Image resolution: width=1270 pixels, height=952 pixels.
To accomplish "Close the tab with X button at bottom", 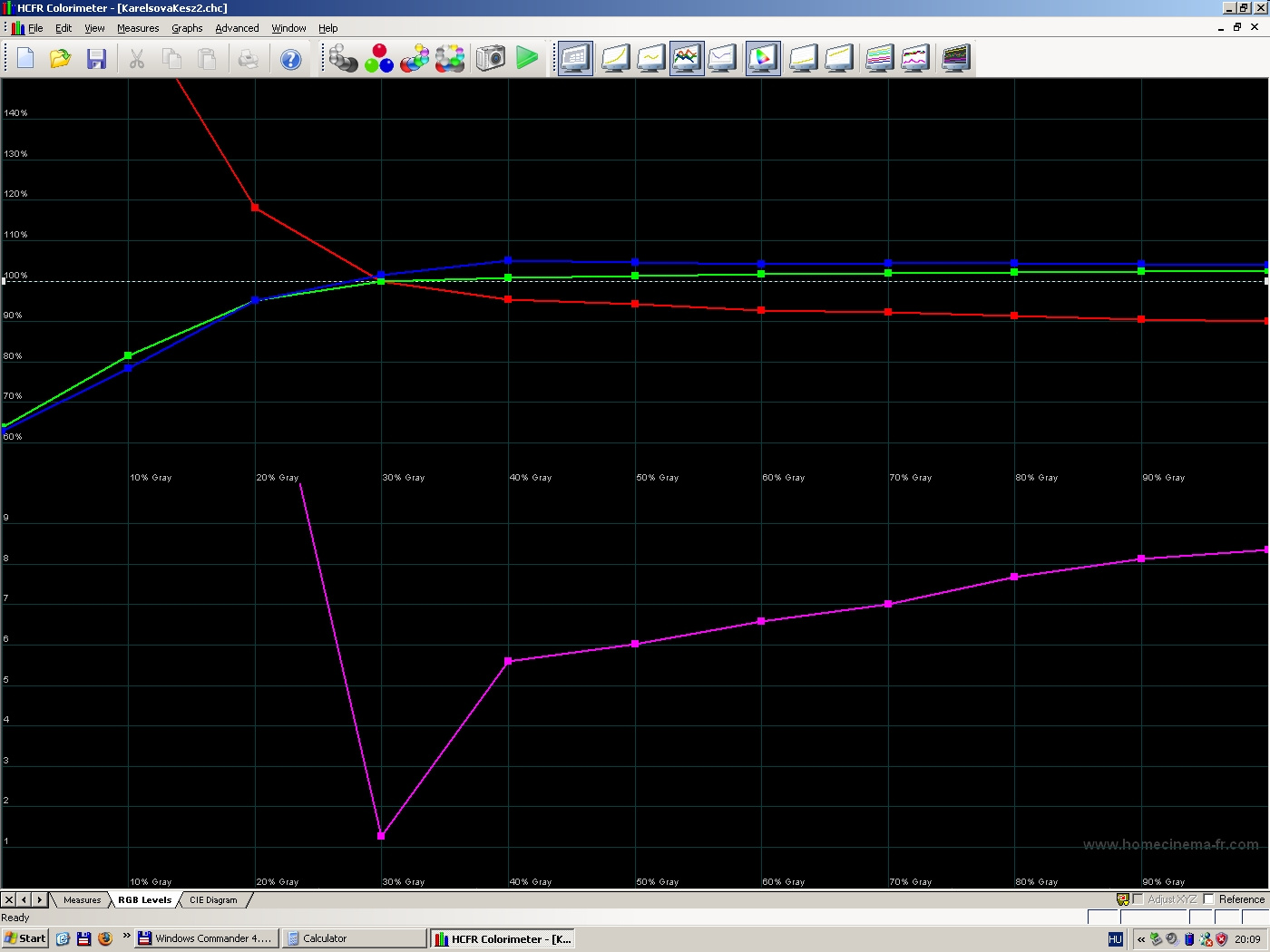I will point(8,900).
